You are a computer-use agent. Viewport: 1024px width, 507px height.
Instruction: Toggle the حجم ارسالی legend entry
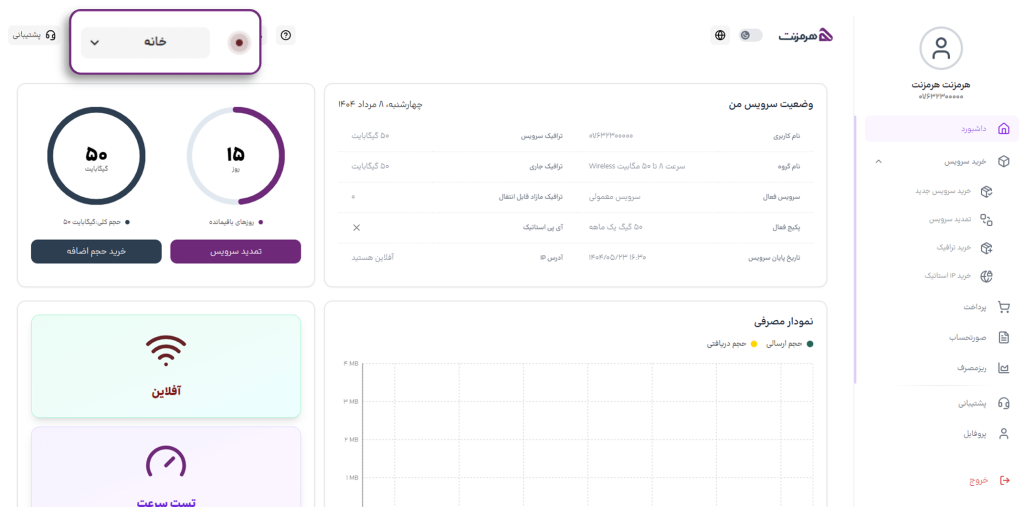tap(789, 344)
